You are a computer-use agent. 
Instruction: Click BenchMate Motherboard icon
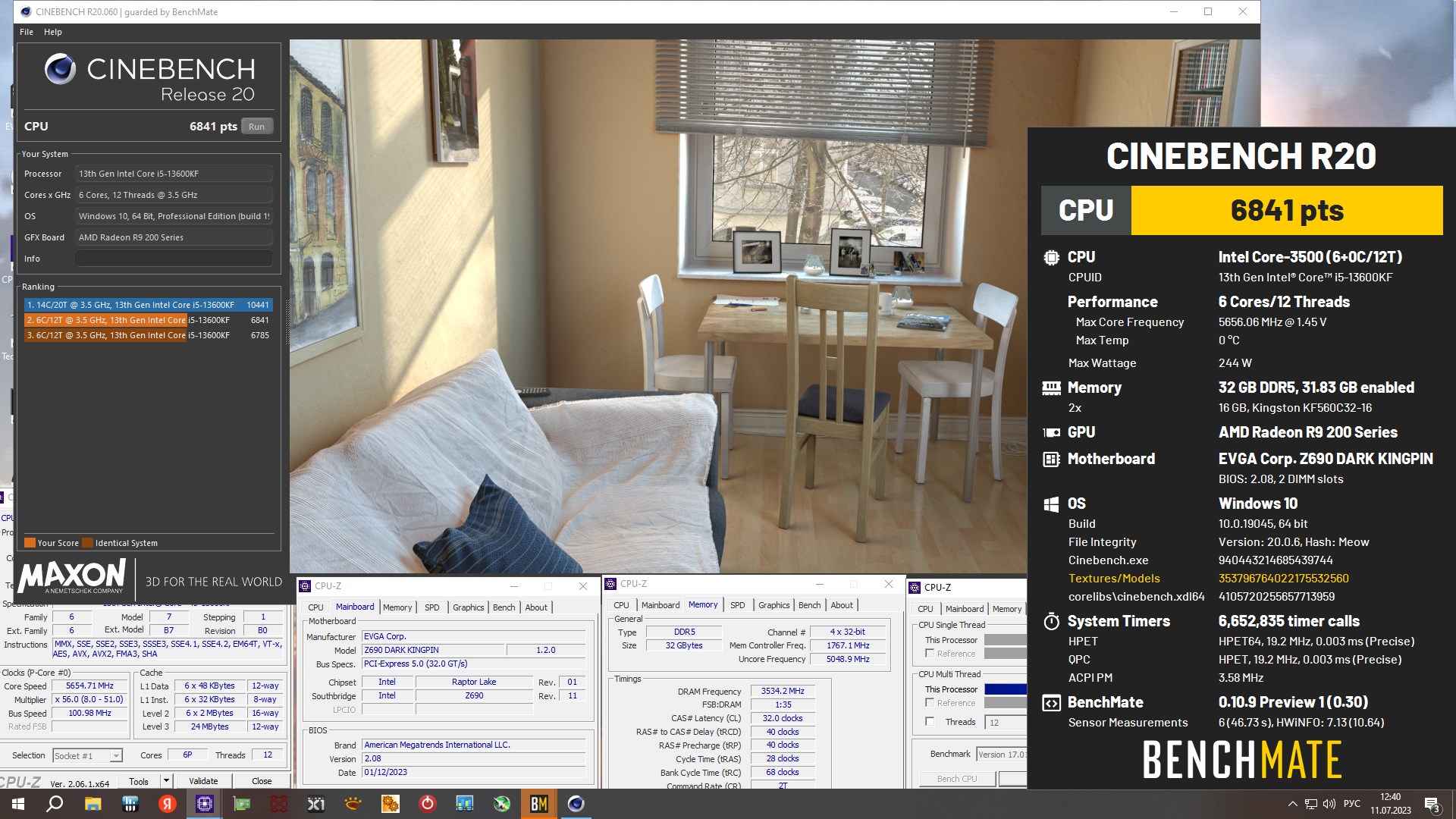(1051, 459)
